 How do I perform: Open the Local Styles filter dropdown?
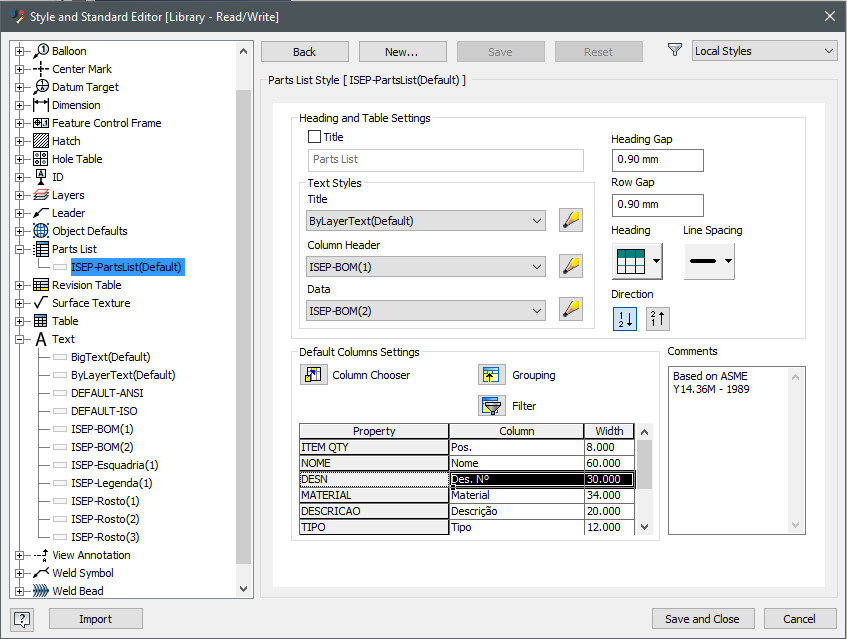coord(764,51)
